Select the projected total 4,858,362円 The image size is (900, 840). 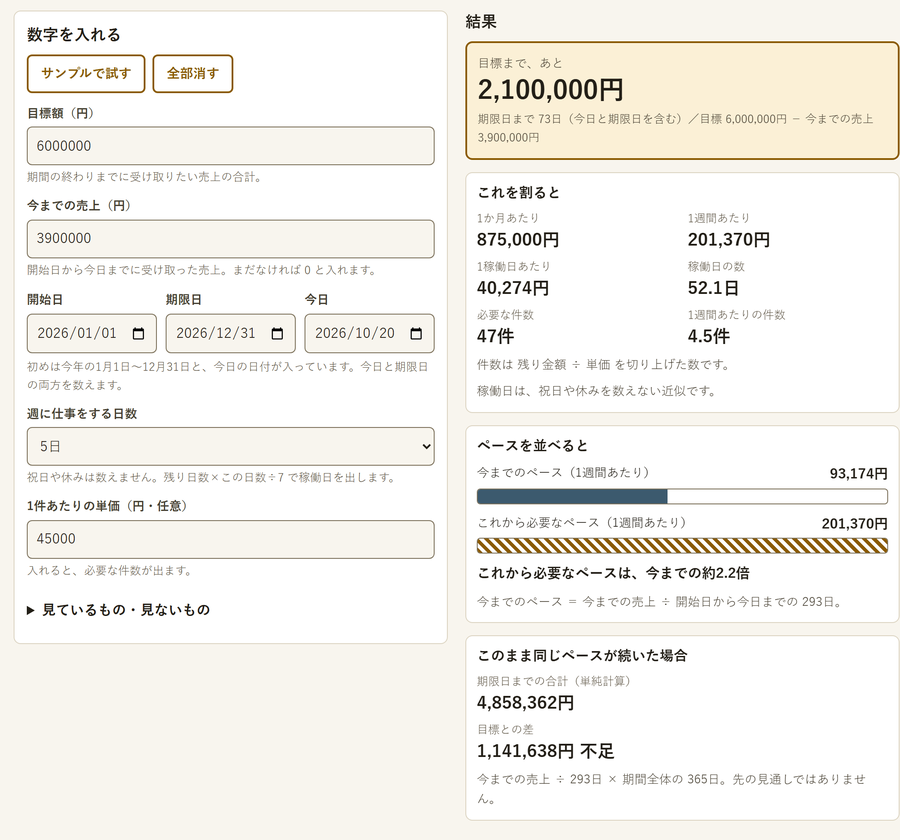(x=525, y=703)
